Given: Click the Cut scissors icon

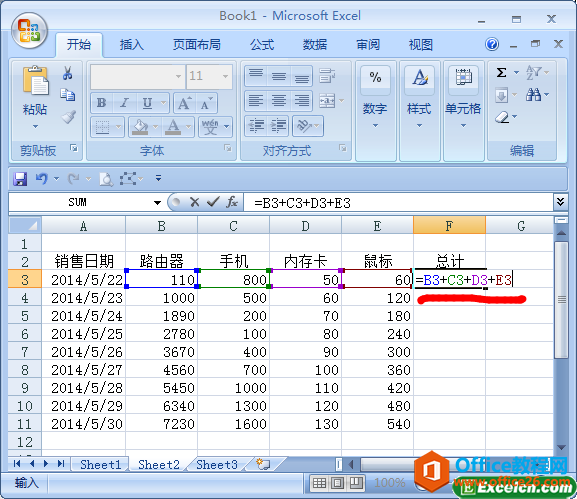Looking at the screenshot, I should tap(67, 73).
